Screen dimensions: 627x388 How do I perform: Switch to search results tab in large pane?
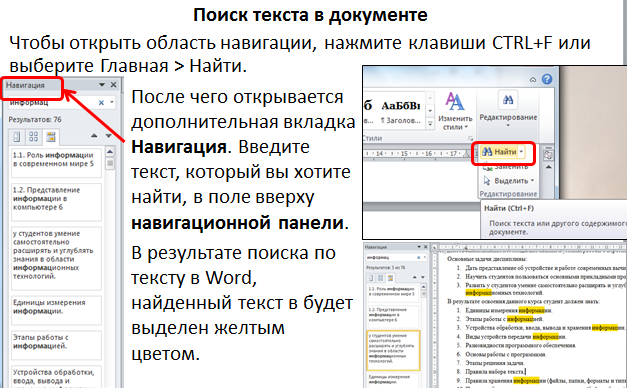[x=51, y=137]
